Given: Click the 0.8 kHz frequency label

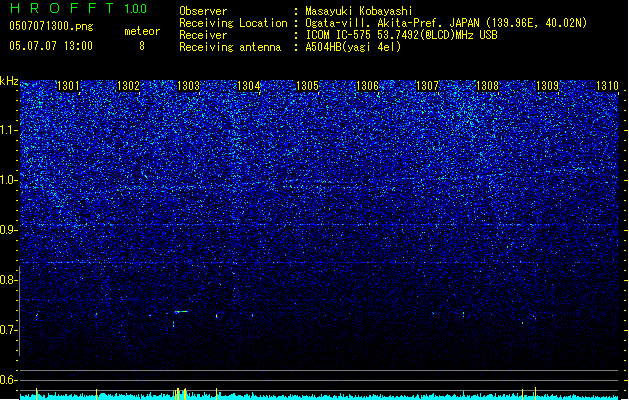Looking at the screenshot, I should (9, 280).
